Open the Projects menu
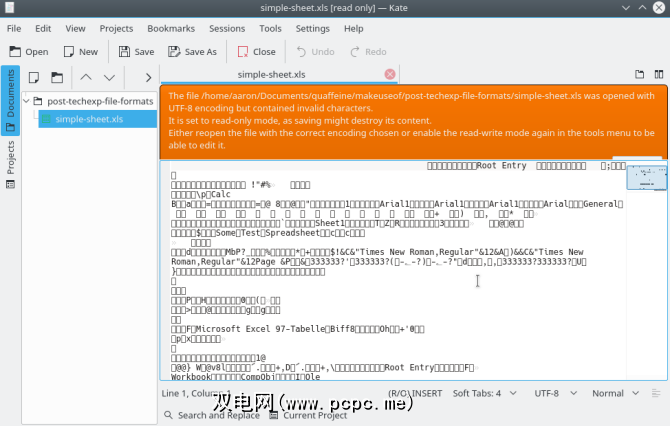Image resolution: width=670 pixels, height=426 pixels. (116, 29)
